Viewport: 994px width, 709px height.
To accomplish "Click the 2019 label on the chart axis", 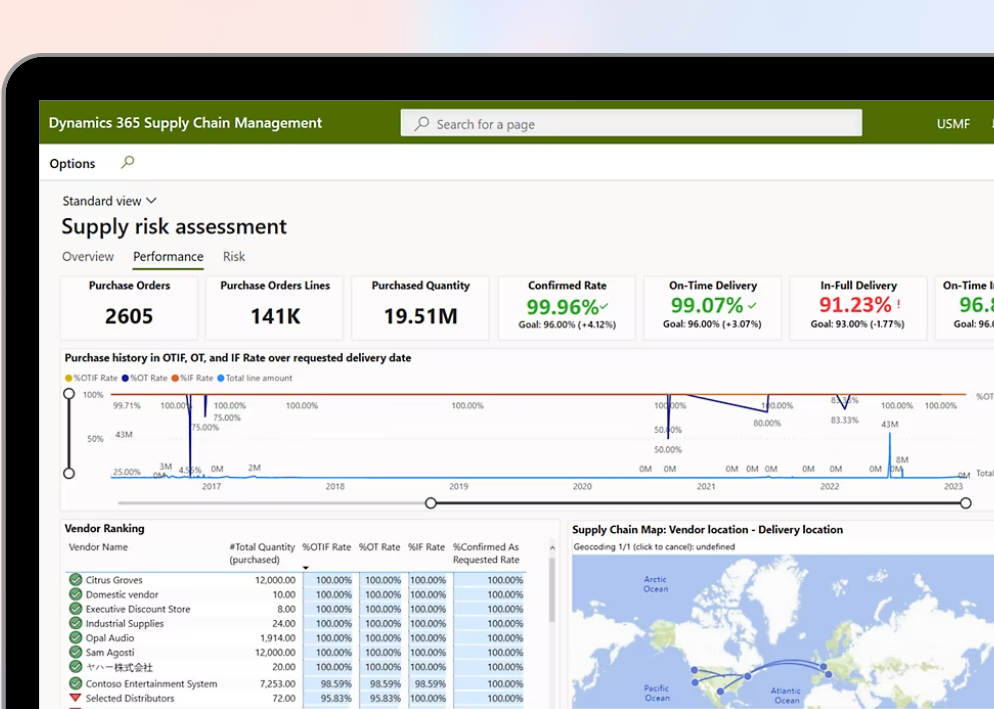I will coord(458,486).
